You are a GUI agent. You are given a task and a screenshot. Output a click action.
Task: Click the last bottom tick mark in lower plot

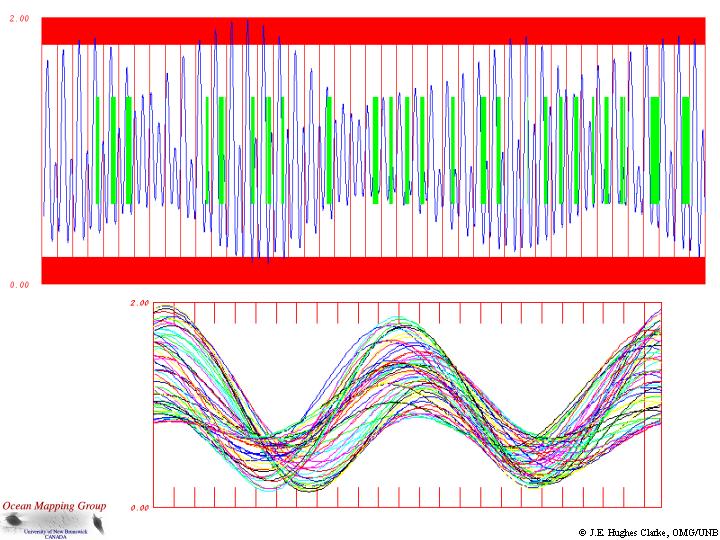tap(624, 496)
